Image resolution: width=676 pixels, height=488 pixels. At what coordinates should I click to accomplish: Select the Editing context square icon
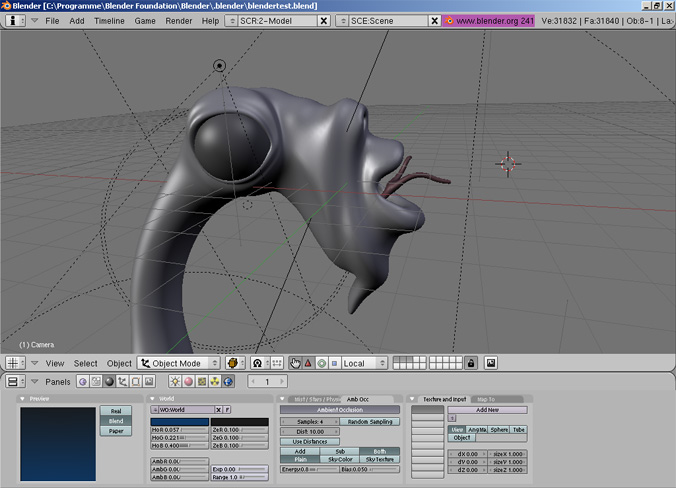pyautogui.click(x=135, y=382)
